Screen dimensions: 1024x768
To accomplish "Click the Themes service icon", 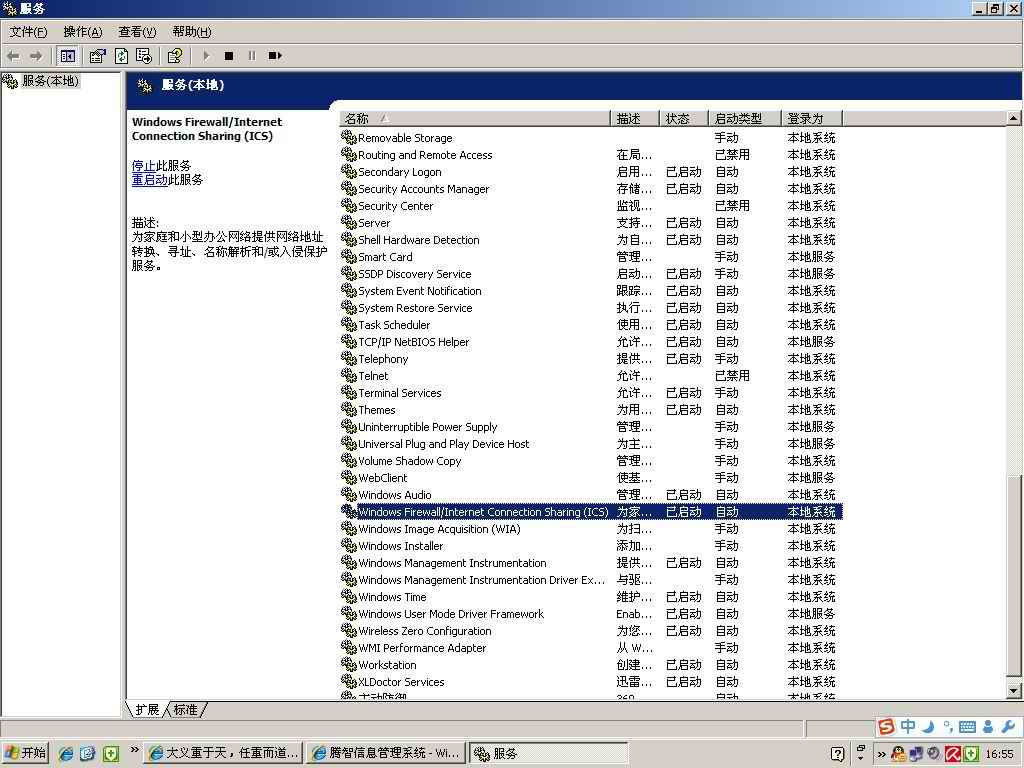I will [349, 409].
